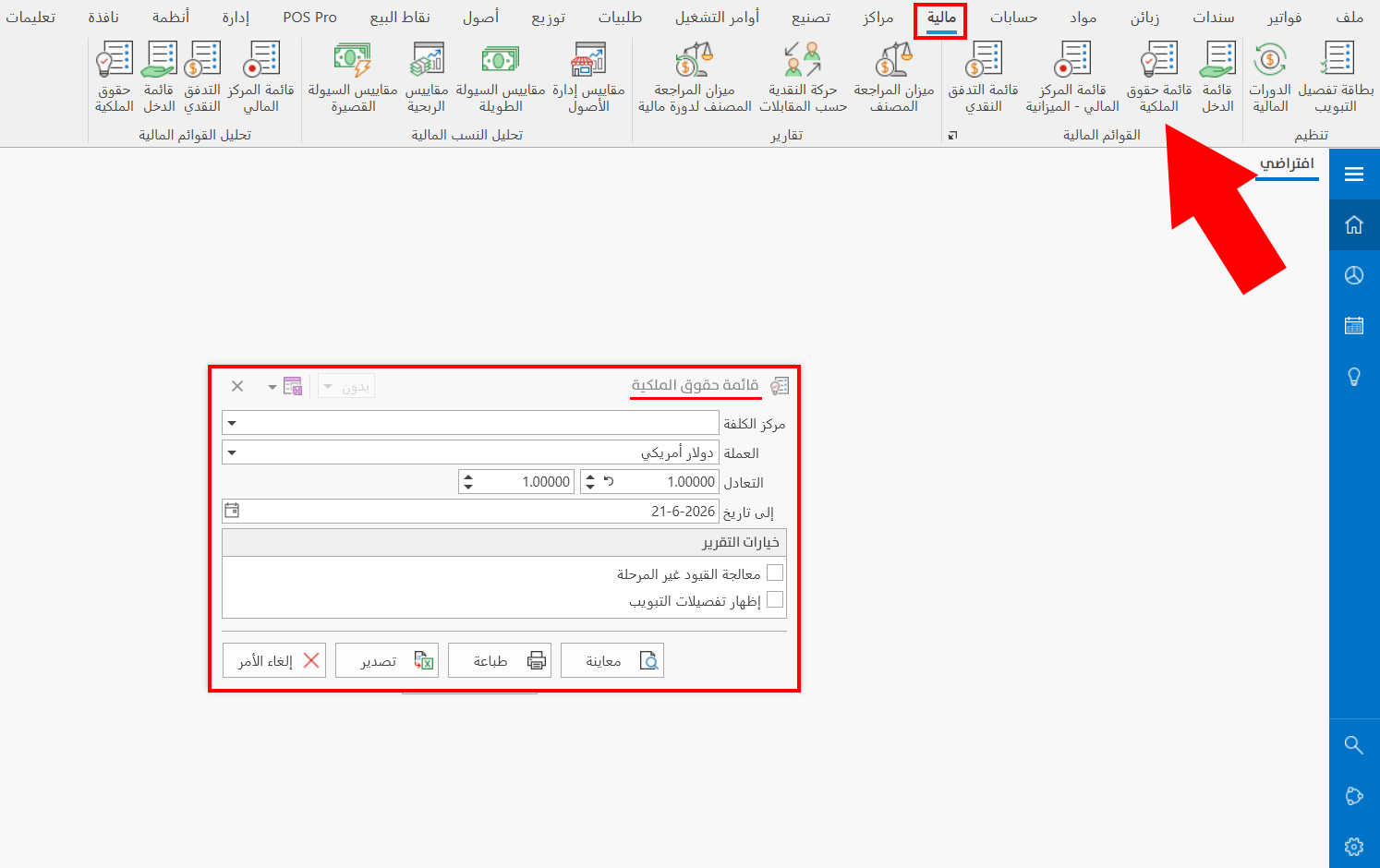Image resolution: width=1380 pixels, height=868 pixels.
Task: Select the افتراضي workspace tab
Action: coord(1287,163)
